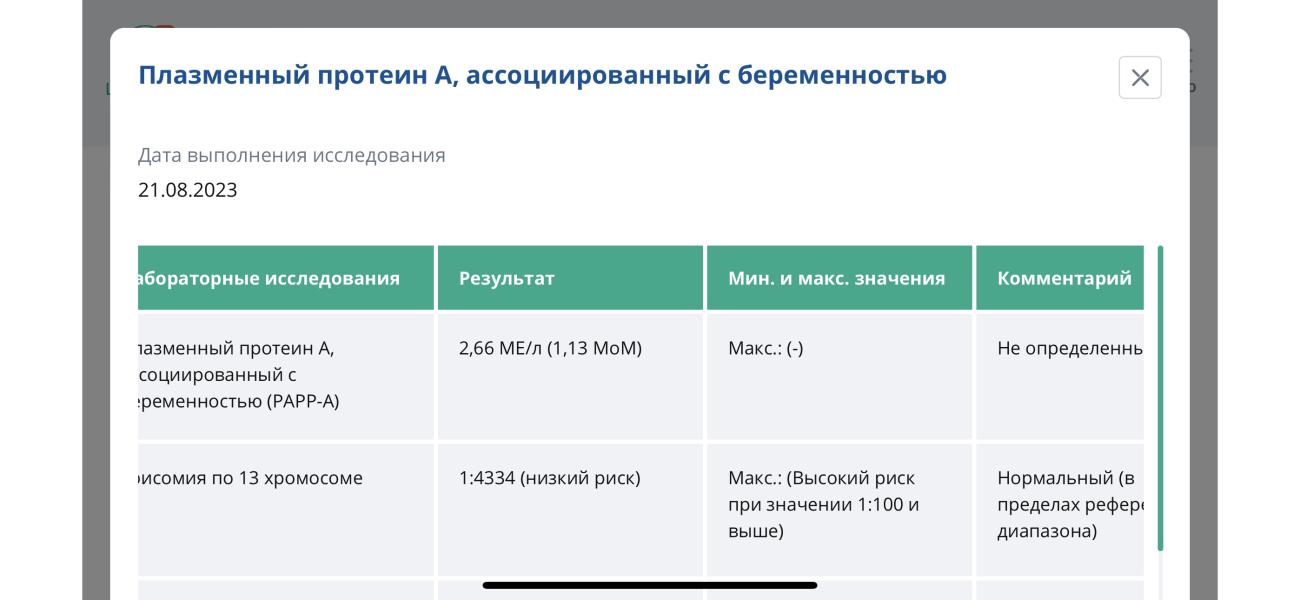
Task: Click the high risk 1:100 threshold cell
Action: [839, 510]
